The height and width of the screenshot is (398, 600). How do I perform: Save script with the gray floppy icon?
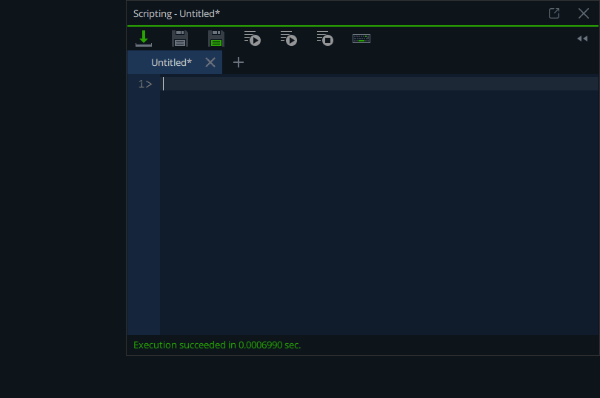click(180, 39)
